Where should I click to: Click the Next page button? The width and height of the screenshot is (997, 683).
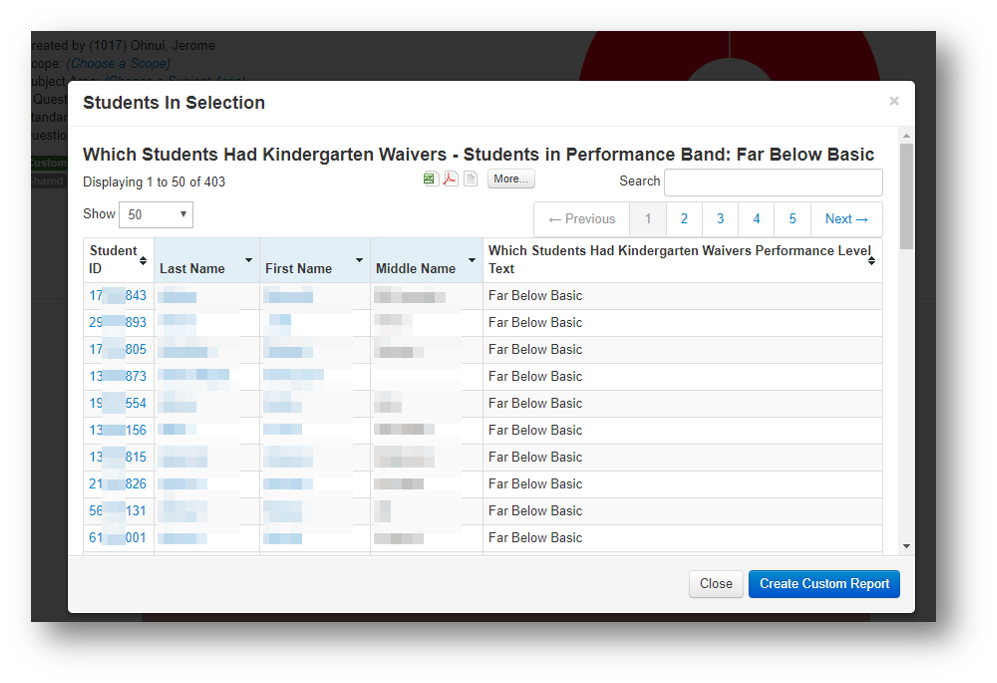[x=846, y=219]
